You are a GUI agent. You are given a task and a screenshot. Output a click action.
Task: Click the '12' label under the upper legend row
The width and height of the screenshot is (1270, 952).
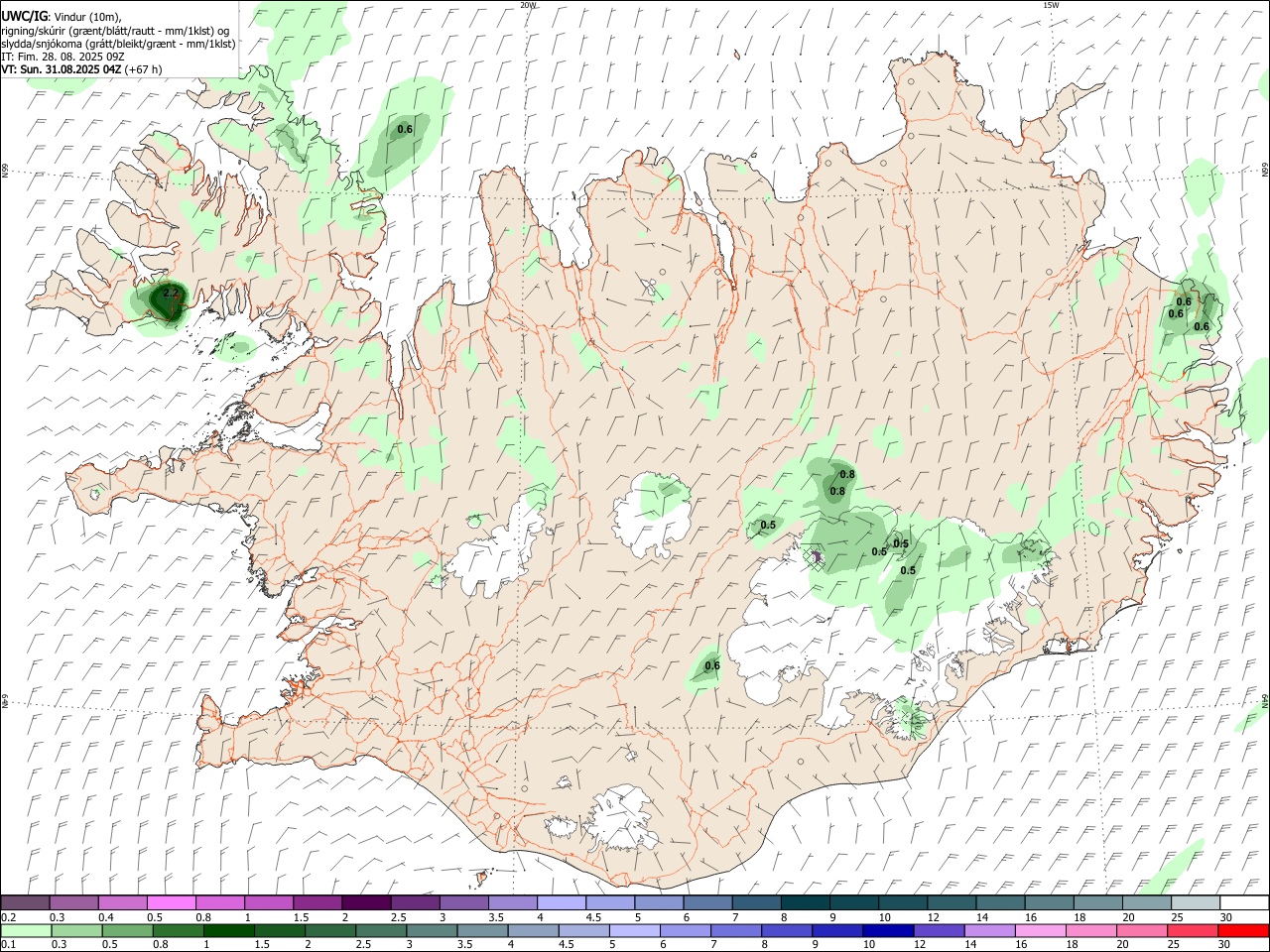[933, 917]
